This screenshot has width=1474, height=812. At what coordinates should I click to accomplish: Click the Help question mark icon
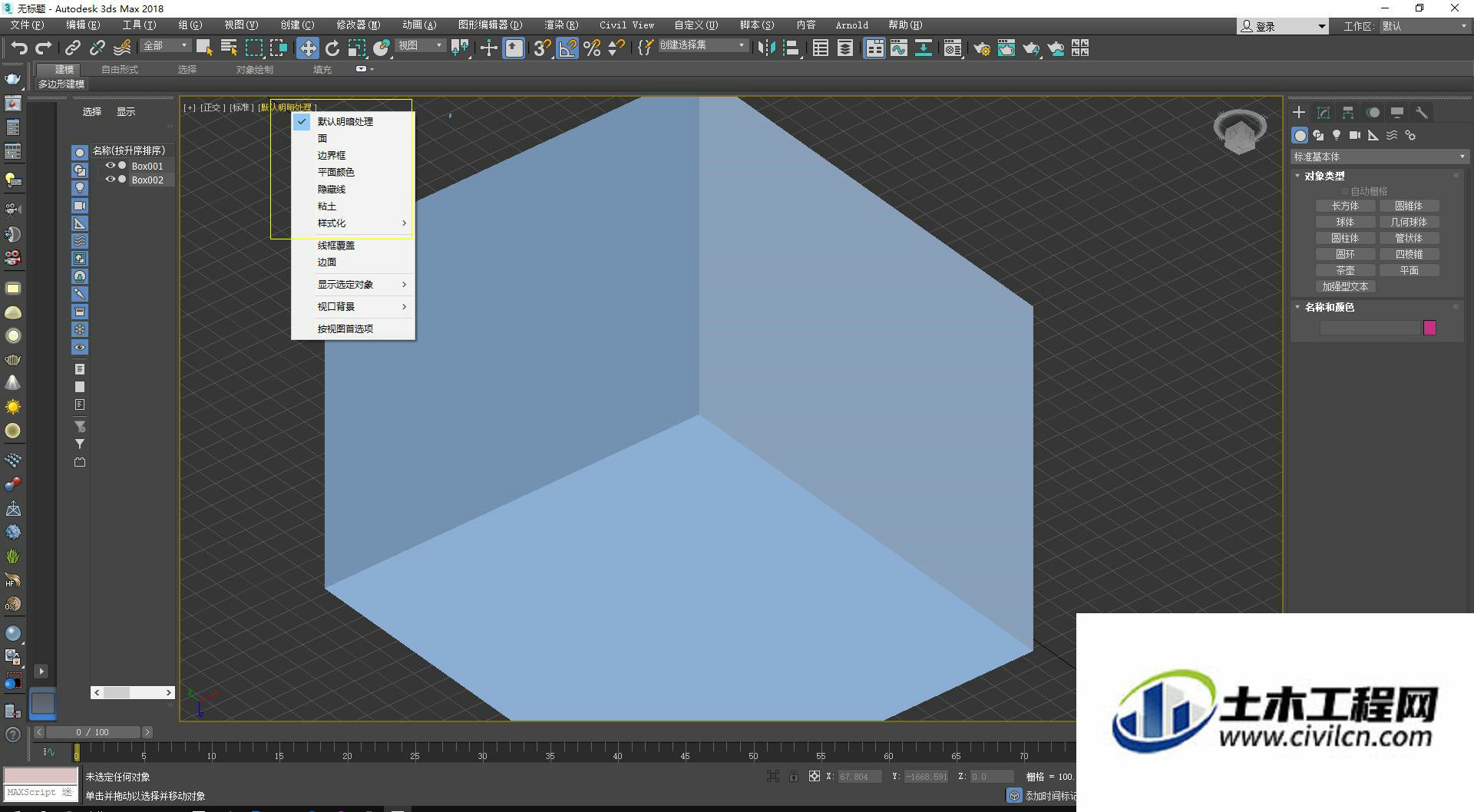pos(12,734)
